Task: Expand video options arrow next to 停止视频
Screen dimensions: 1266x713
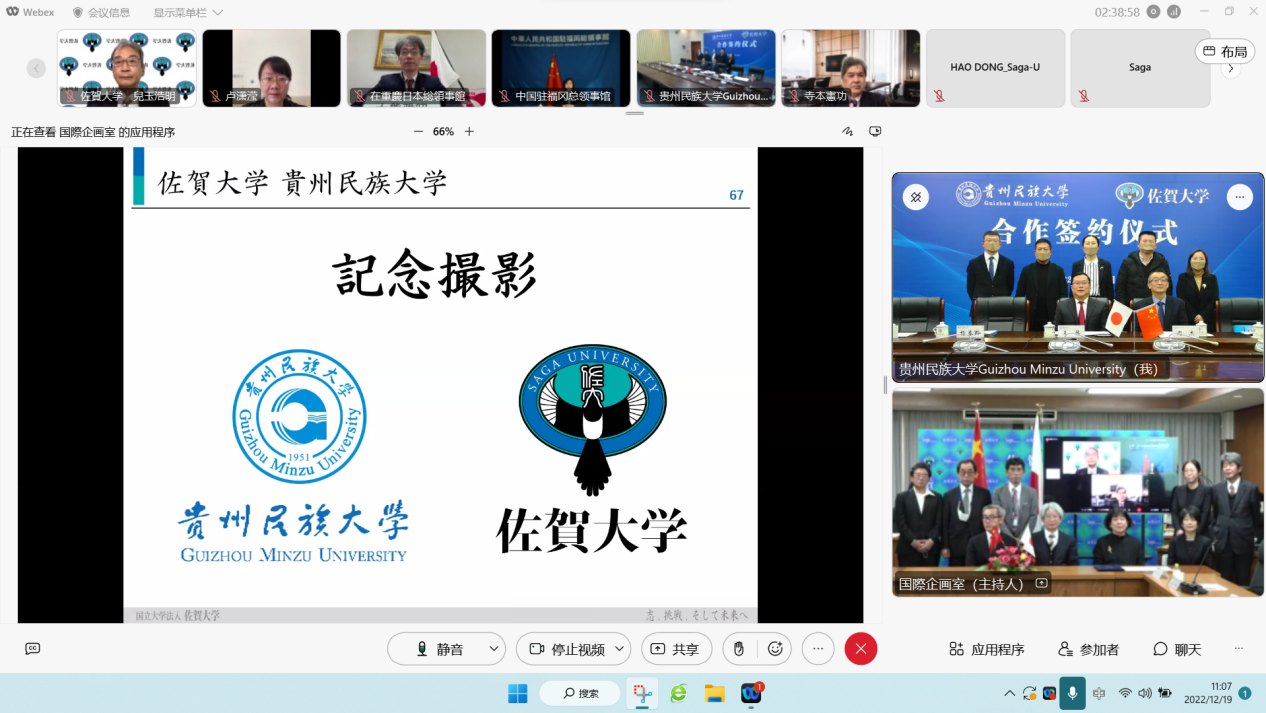Action: (x=620, y=649)
